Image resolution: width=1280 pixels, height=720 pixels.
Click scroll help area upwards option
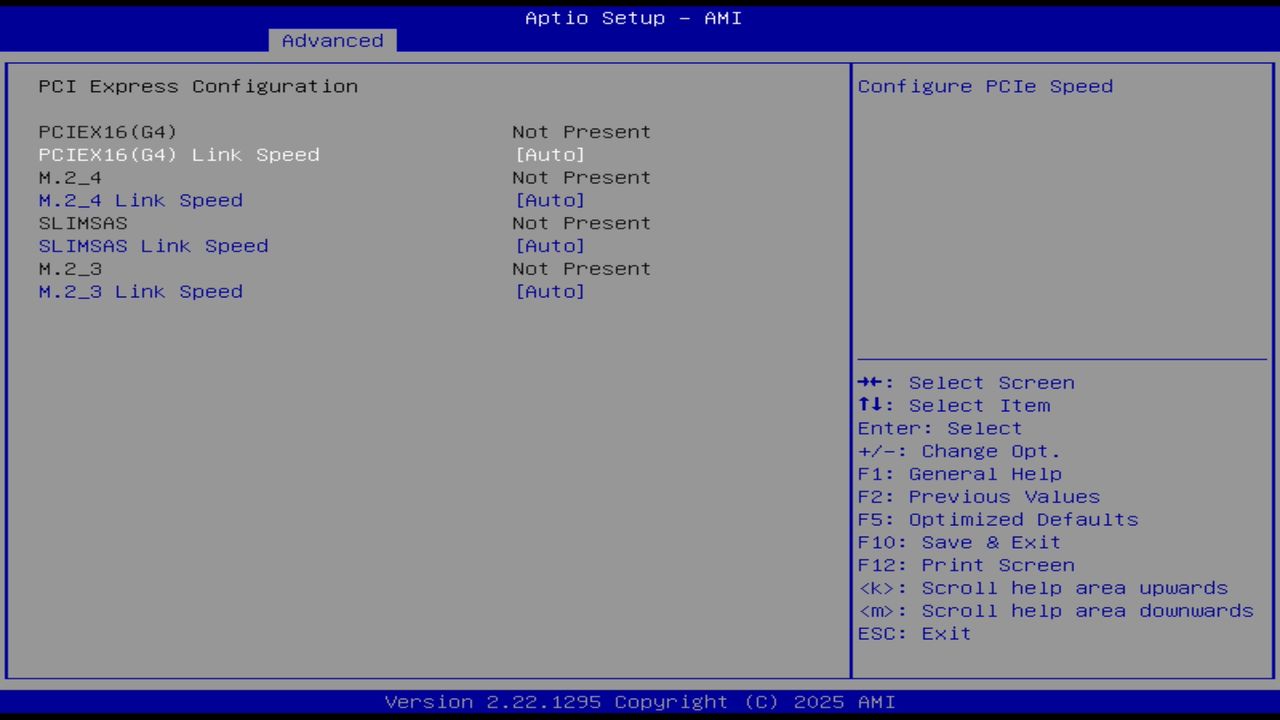click(x=1043, y=588)
